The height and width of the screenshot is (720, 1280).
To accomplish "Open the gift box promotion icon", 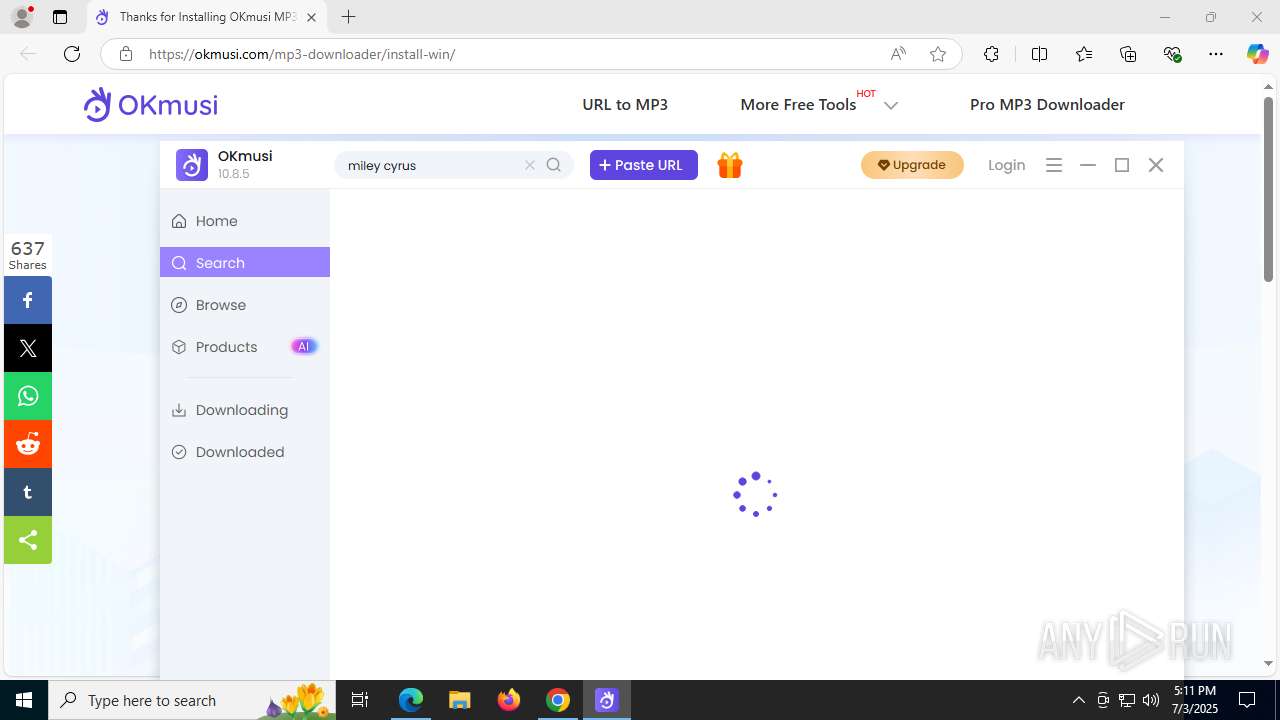I will (730, 165).
